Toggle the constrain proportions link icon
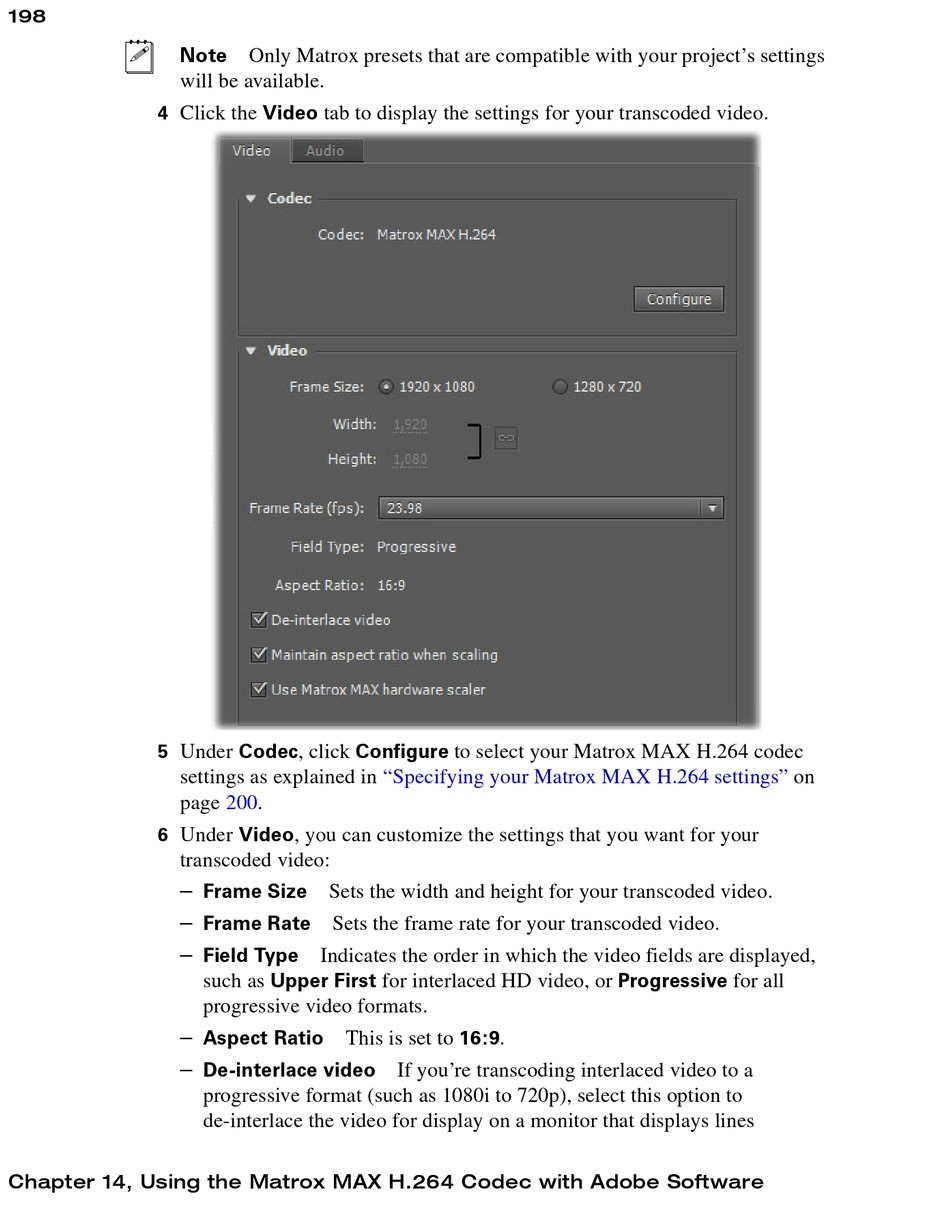 point(506,438)
